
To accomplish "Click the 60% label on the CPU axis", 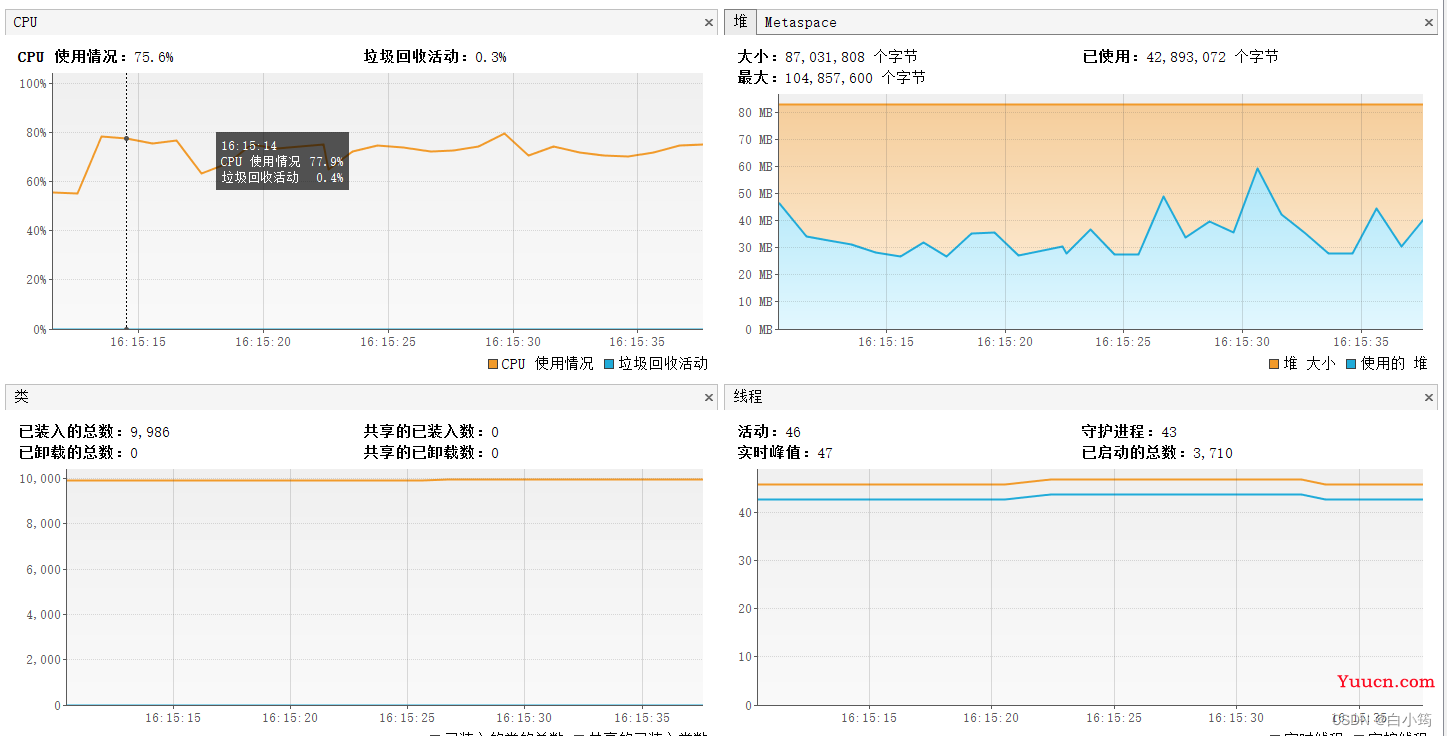I will (x=36, y=181).
